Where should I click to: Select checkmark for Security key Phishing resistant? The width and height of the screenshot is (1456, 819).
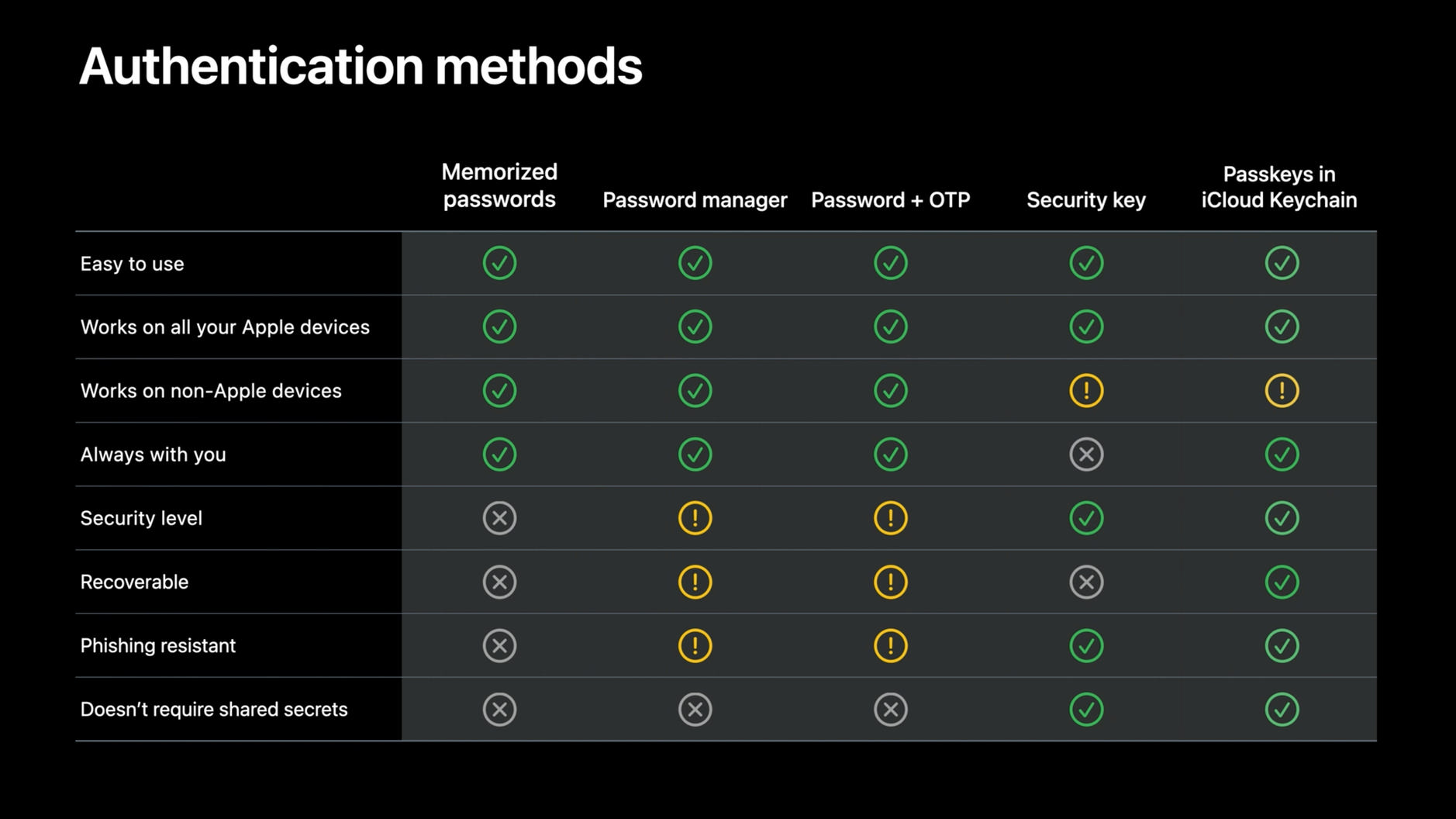(1086, 645)
